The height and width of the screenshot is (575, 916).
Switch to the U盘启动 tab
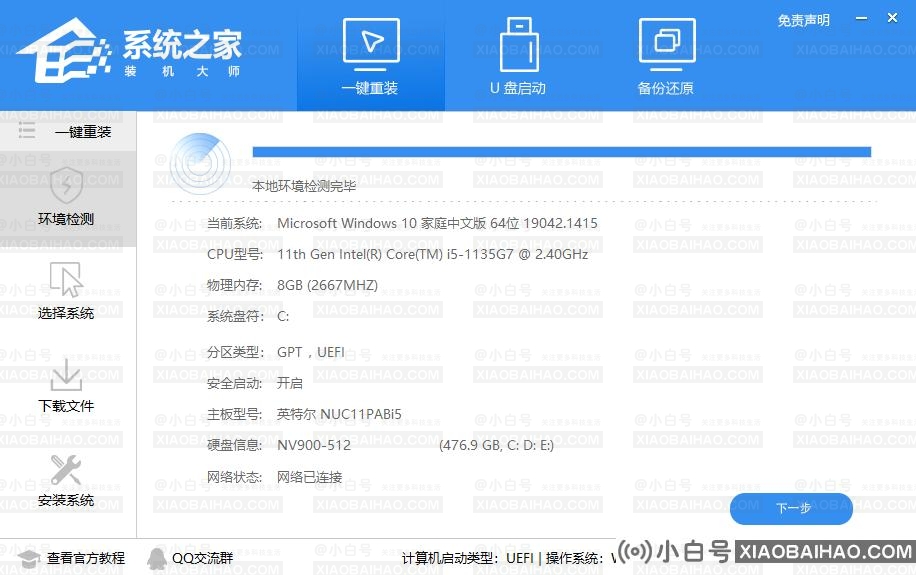click(x=518, y=57)
